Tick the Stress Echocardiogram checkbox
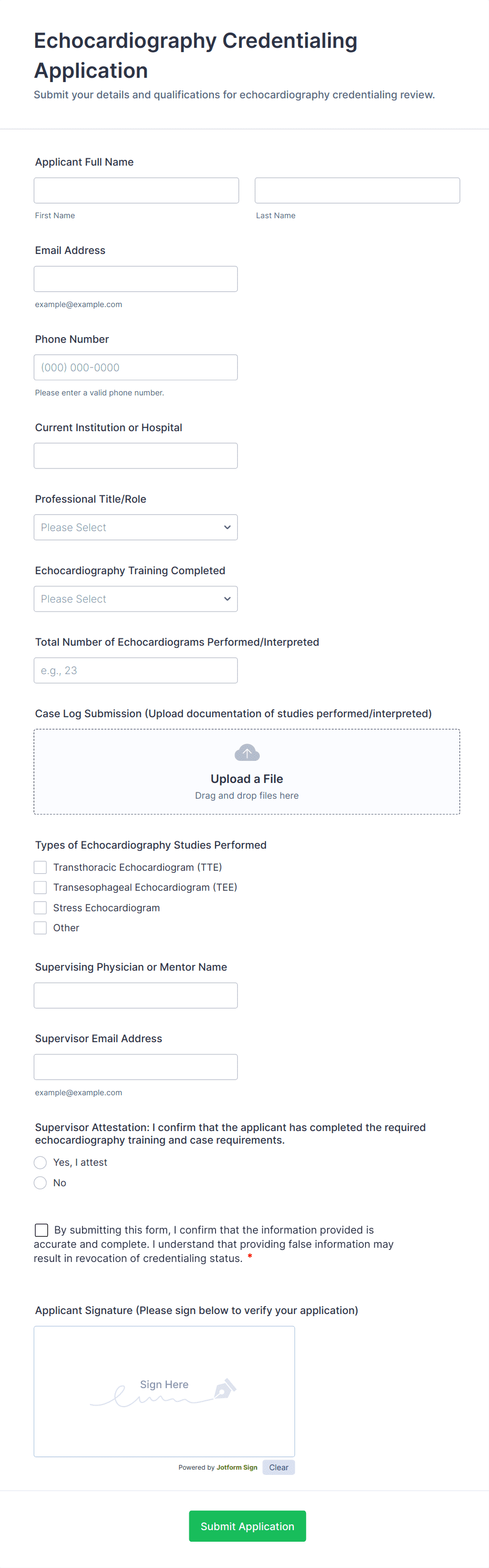This screenshot has width=489, height=1568. click(40, 908)
